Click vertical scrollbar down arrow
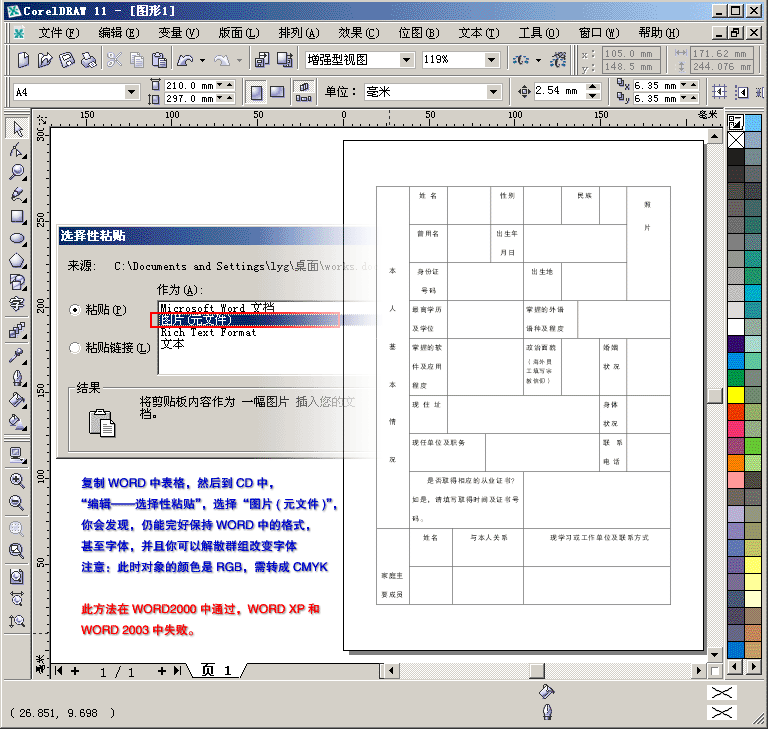This screenshot has width=768, height=729. [x=715, y=655]
